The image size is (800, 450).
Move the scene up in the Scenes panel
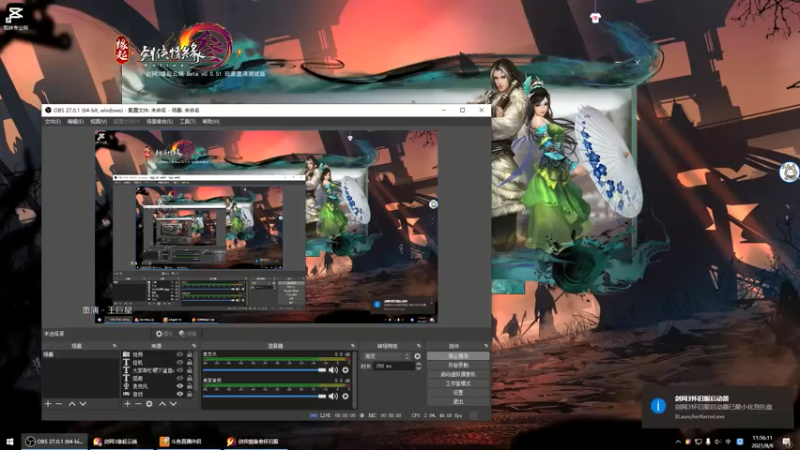pos(72,404)
